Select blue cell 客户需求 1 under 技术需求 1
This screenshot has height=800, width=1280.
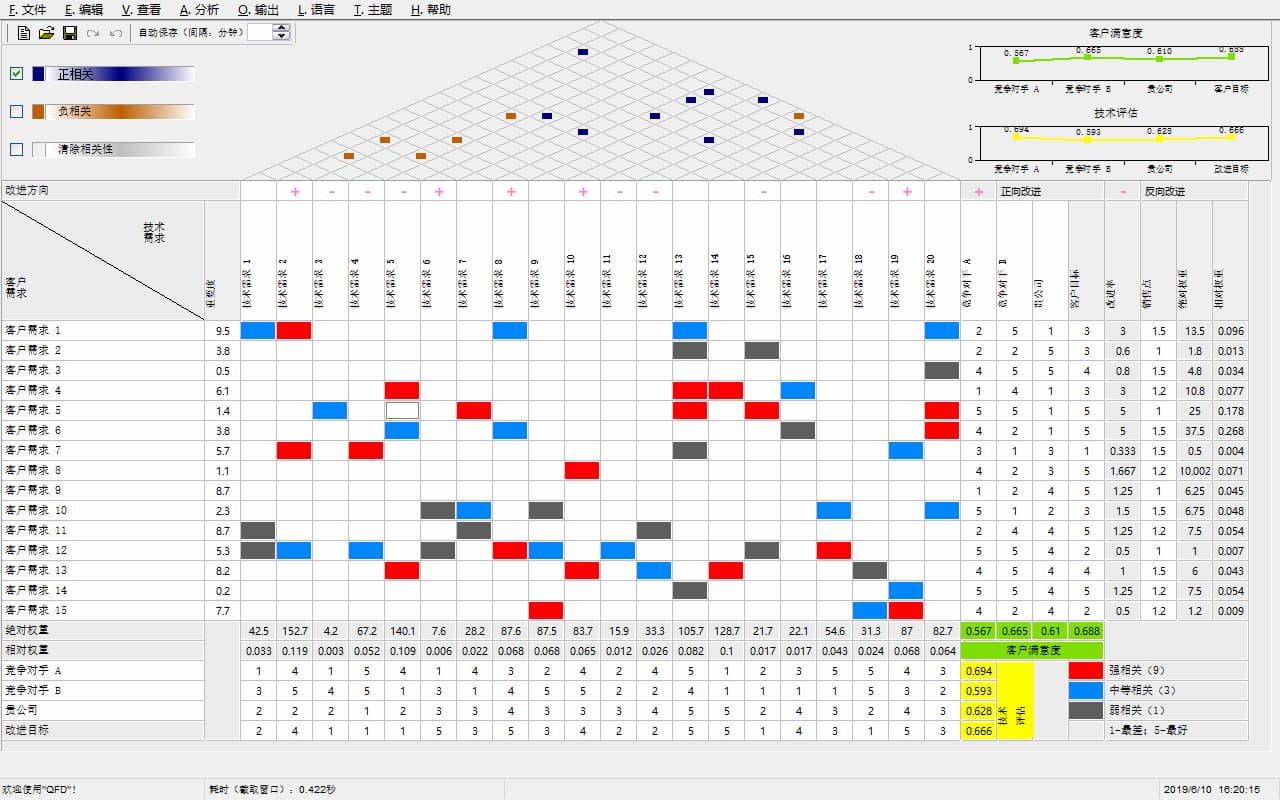pos(258,330)
